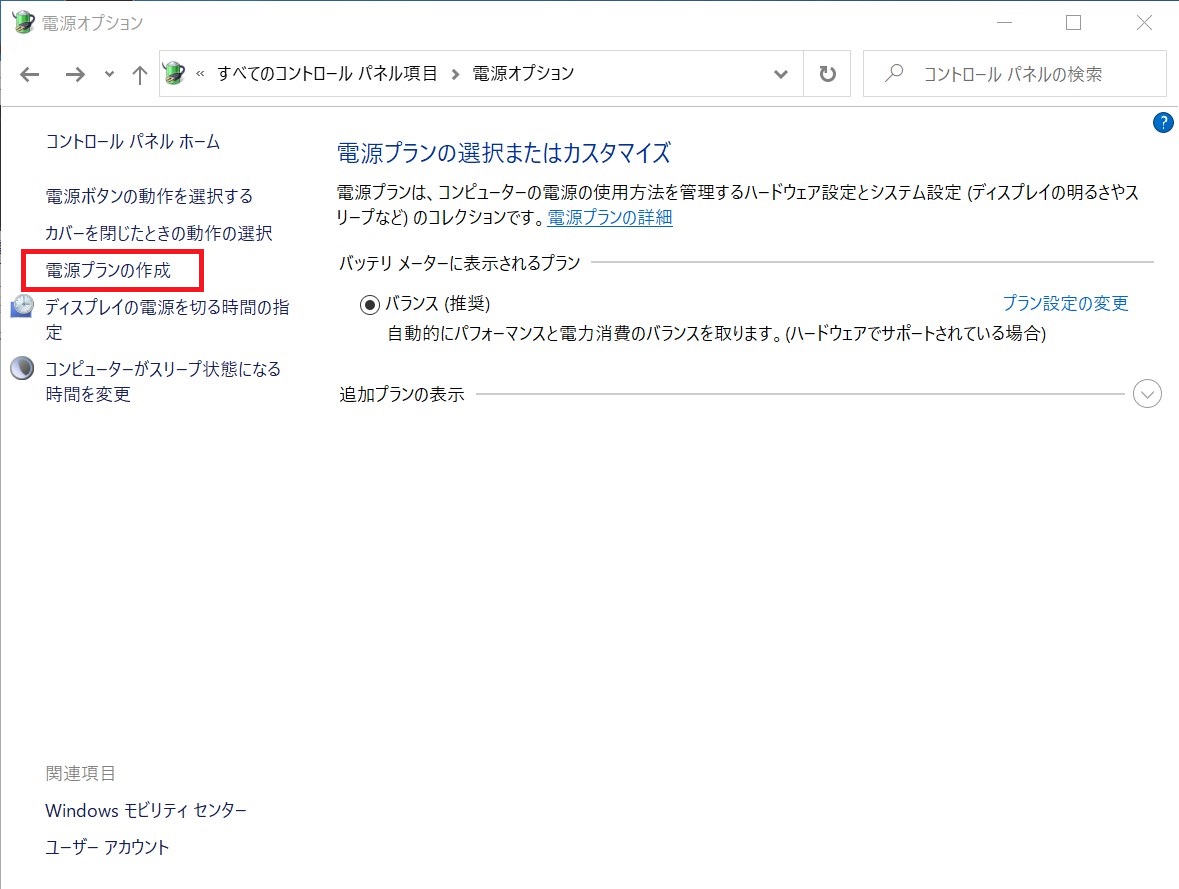The height and width of the screenshot is (889, 1179).
Task: Click the display power timeout clock icon
Action: tap(22, 305)
